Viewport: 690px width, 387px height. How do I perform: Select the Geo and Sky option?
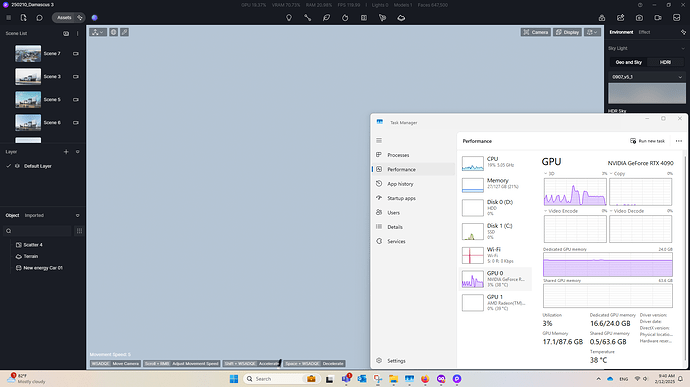click(x=628, y=62)
